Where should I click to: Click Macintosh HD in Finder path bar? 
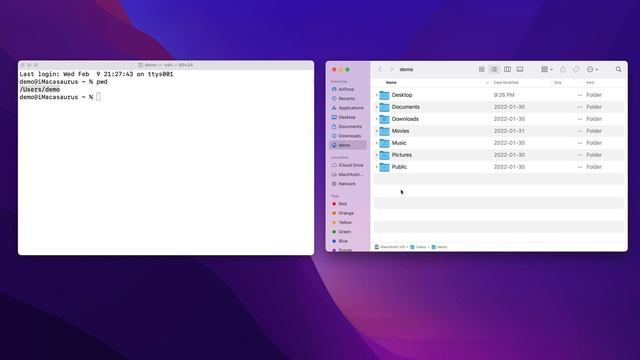coord(389,247)
